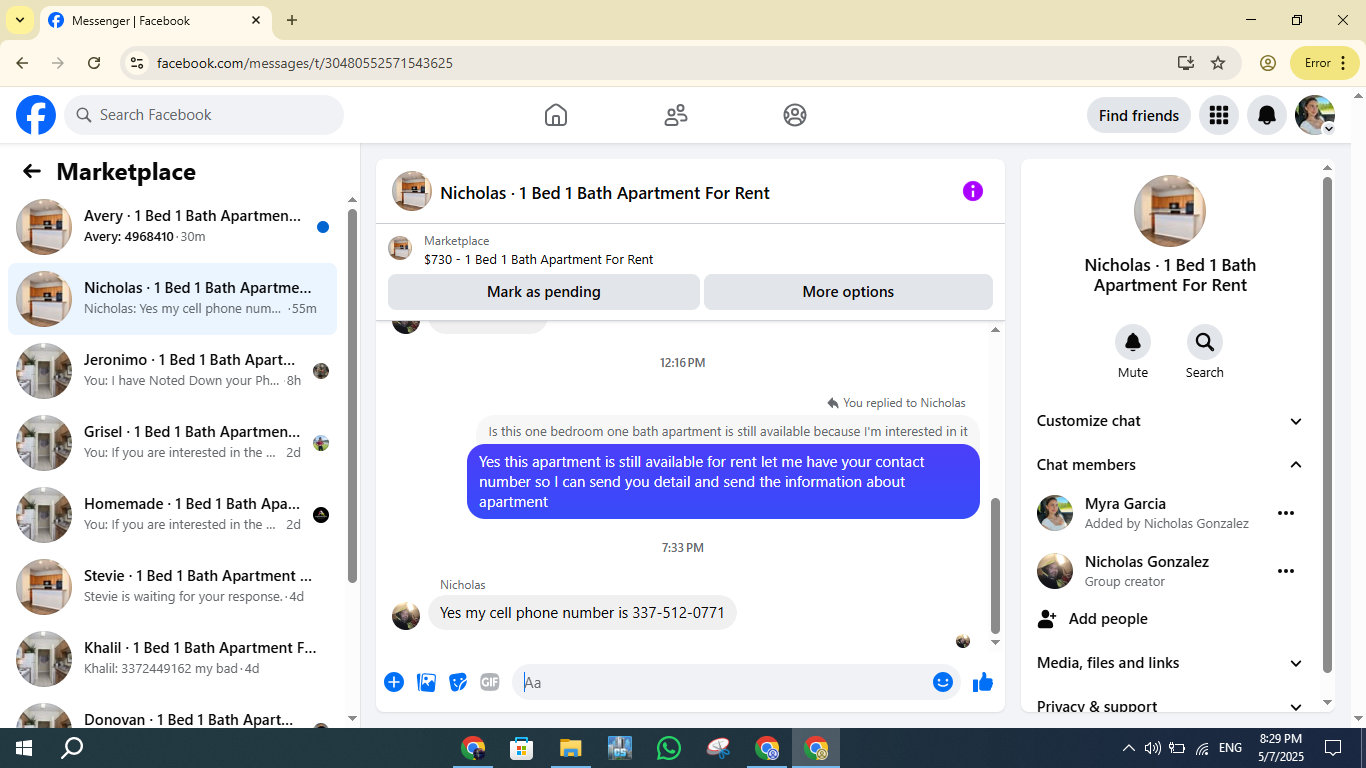Open the notifications bell in header
1366x768 pixels.
click(x=1267, y=116)
